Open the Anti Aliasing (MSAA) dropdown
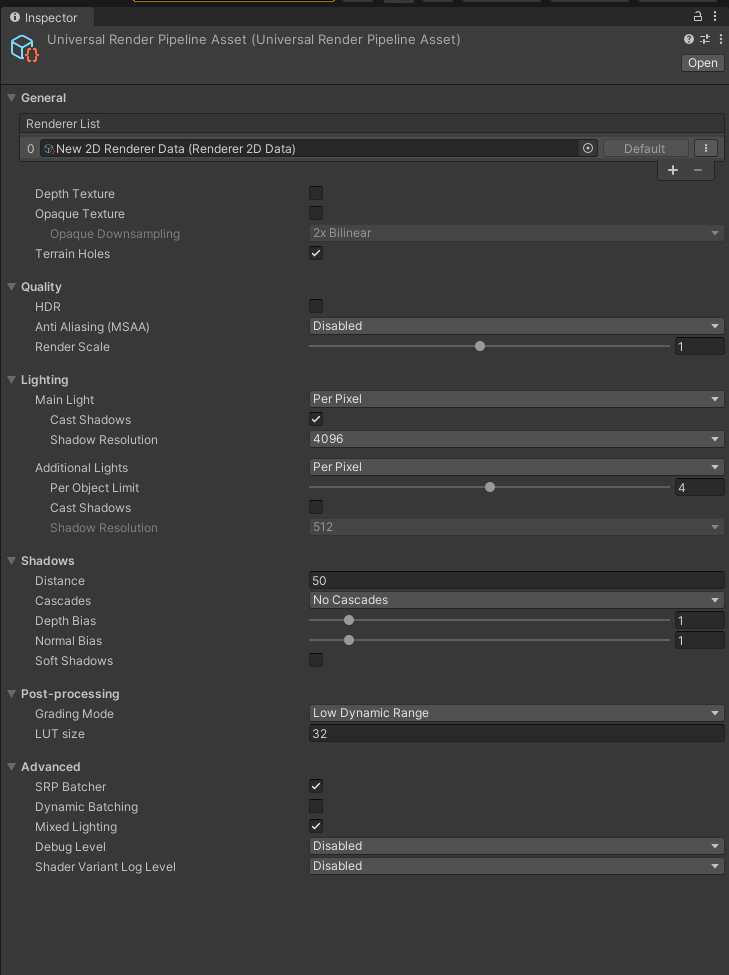The height and width of the screenshot is (975, 729). tap(516, 326)
